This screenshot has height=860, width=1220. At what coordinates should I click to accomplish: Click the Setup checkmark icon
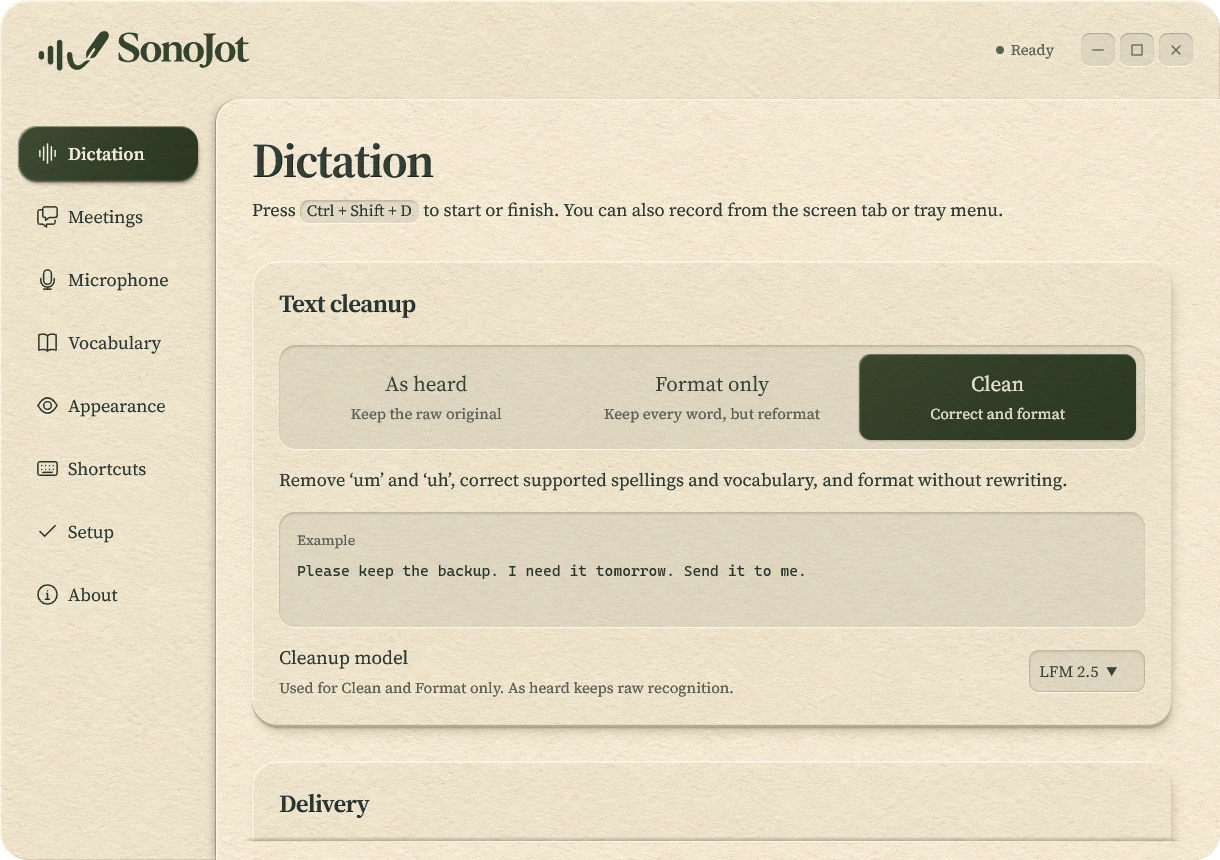pos(47,532)
